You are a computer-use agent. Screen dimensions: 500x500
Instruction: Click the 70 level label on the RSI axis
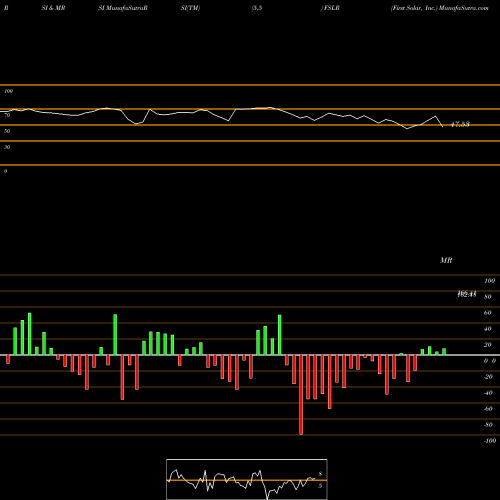click(7, 115)
